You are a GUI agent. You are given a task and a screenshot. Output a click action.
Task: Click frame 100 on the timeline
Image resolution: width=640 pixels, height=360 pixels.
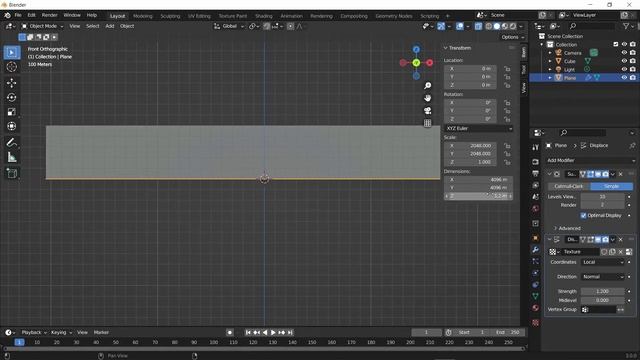[x=213, y=342]
